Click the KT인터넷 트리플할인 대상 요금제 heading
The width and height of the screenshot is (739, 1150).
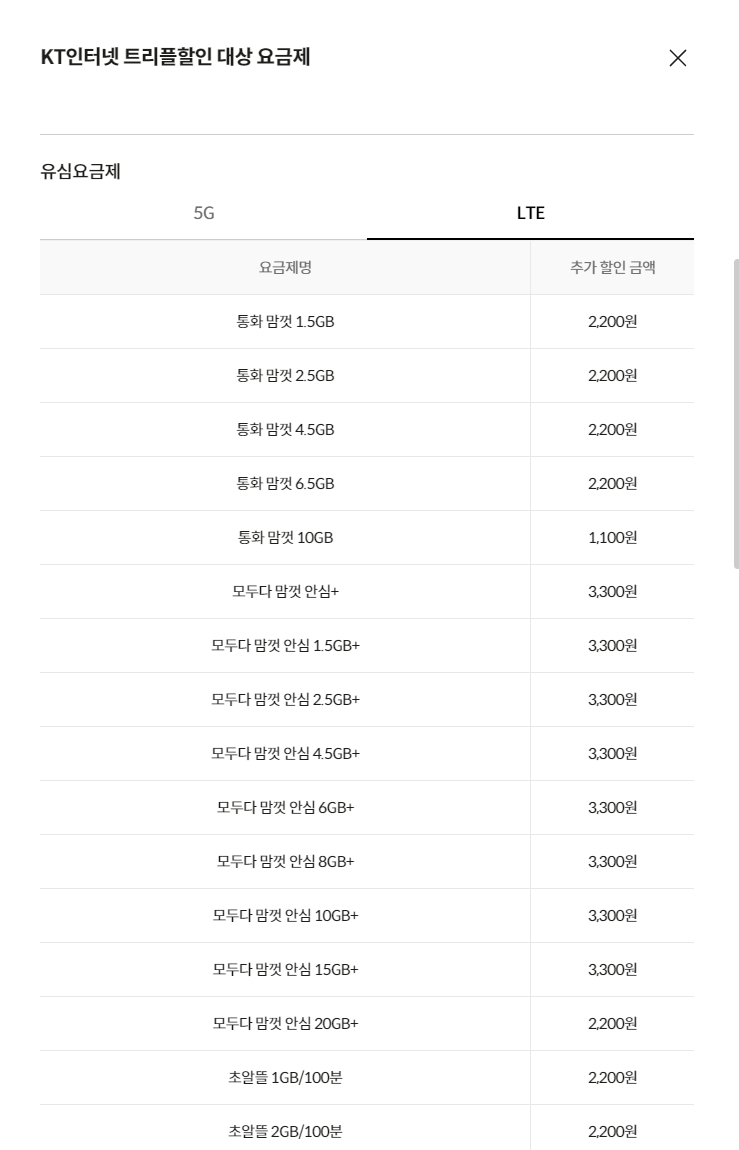[x=175, y=57]
